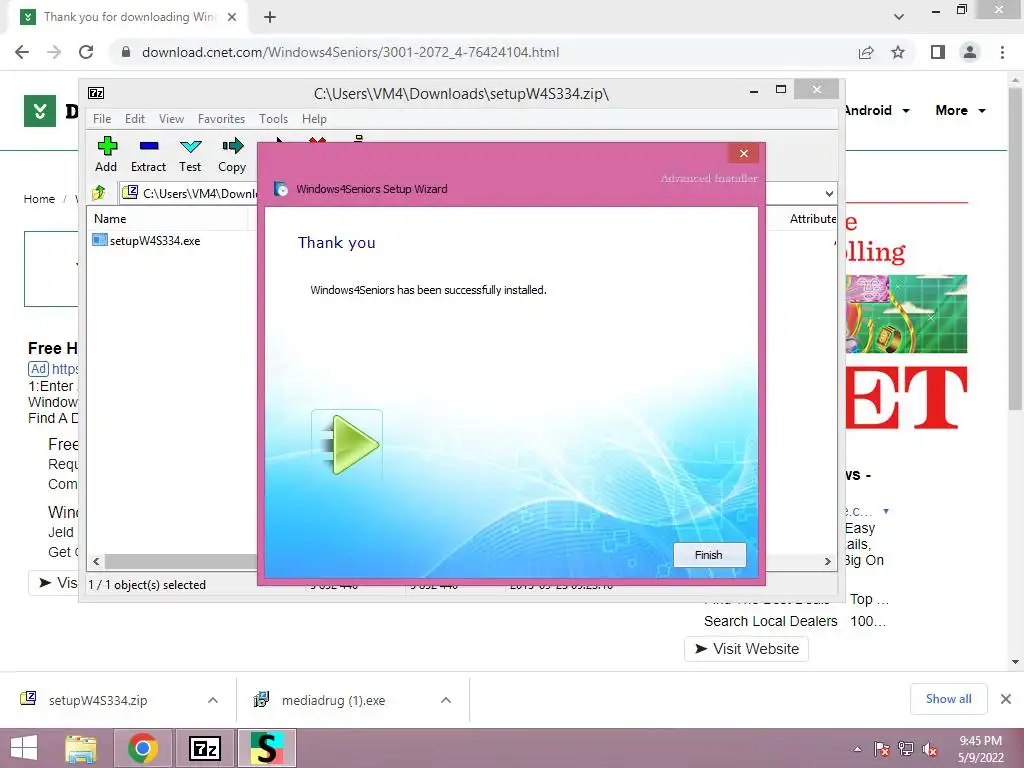
Task: Select setupW4S334.exe in 7-Zip list
Action: (146, 240)
